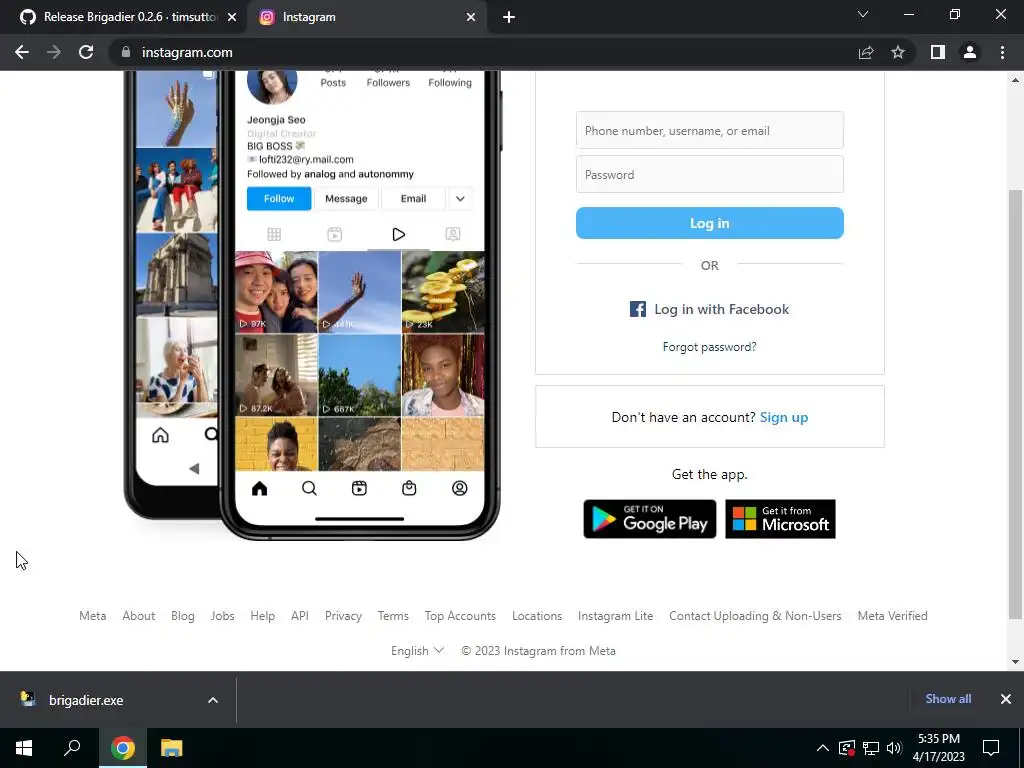Open the Blog footer link

pos(183,616)
